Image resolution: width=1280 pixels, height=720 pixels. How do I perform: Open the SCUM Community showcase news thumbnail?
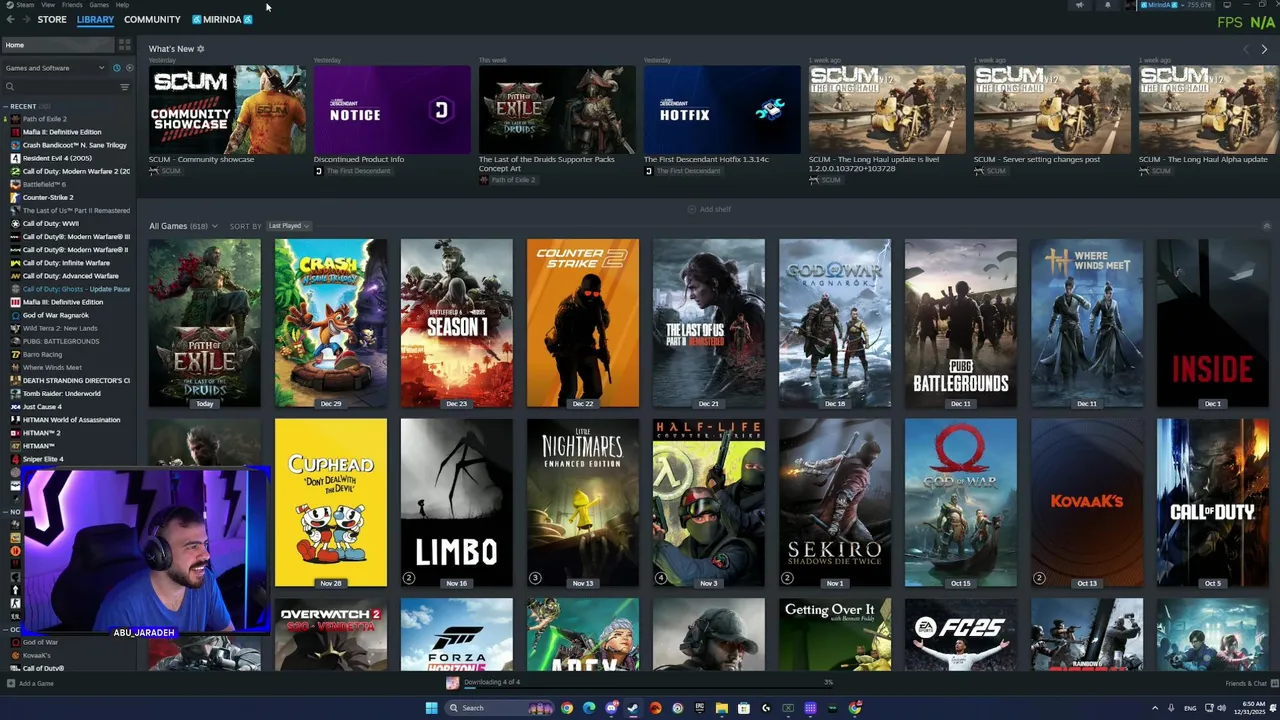(227, 109)
